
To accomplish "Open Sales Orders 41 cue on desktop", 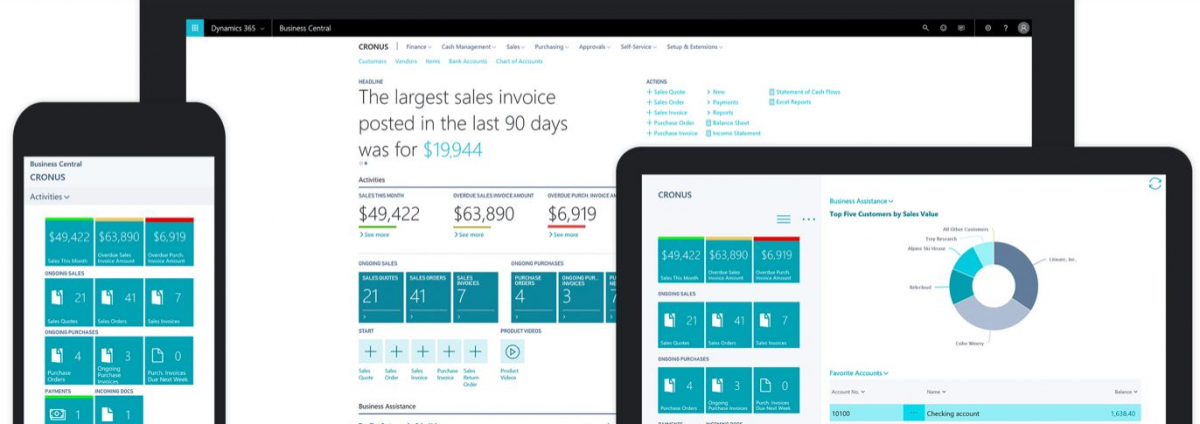I will pyautogui.click(x=428, y=296).
